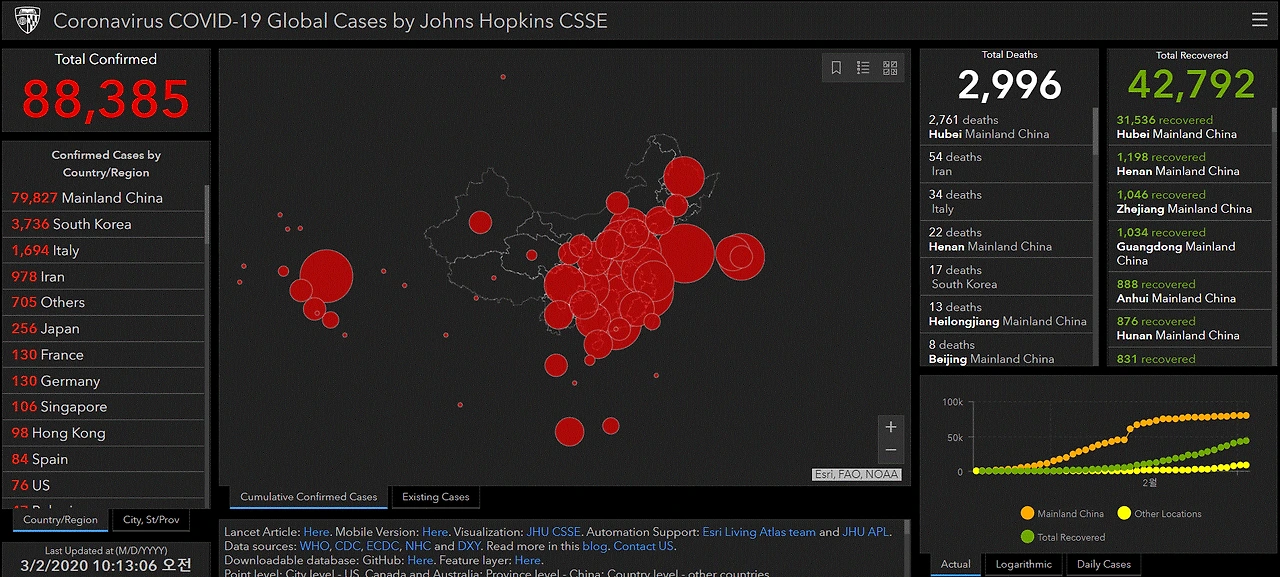Open the JHU CSSE link
This screenshot has width=1280, height=577.
(x=553, y=532)
